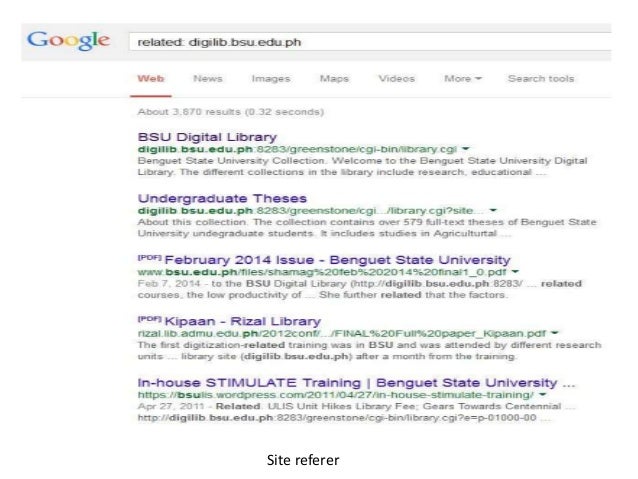Open In-house STIMULATE Training result
The height and width of the screenshot is (479, 638).
(356, 383)
